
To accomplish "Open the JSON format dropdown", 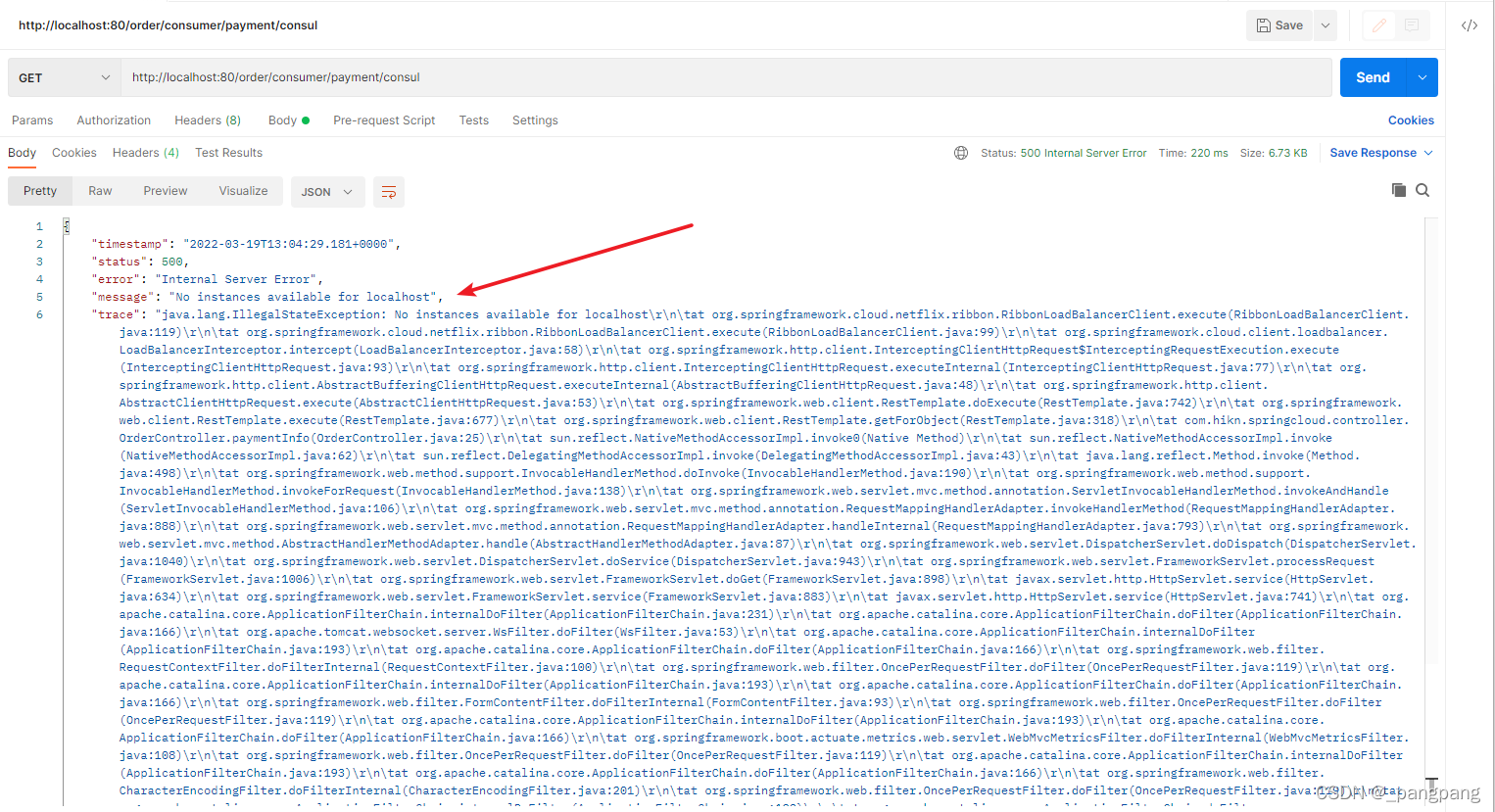I will 327,192.
